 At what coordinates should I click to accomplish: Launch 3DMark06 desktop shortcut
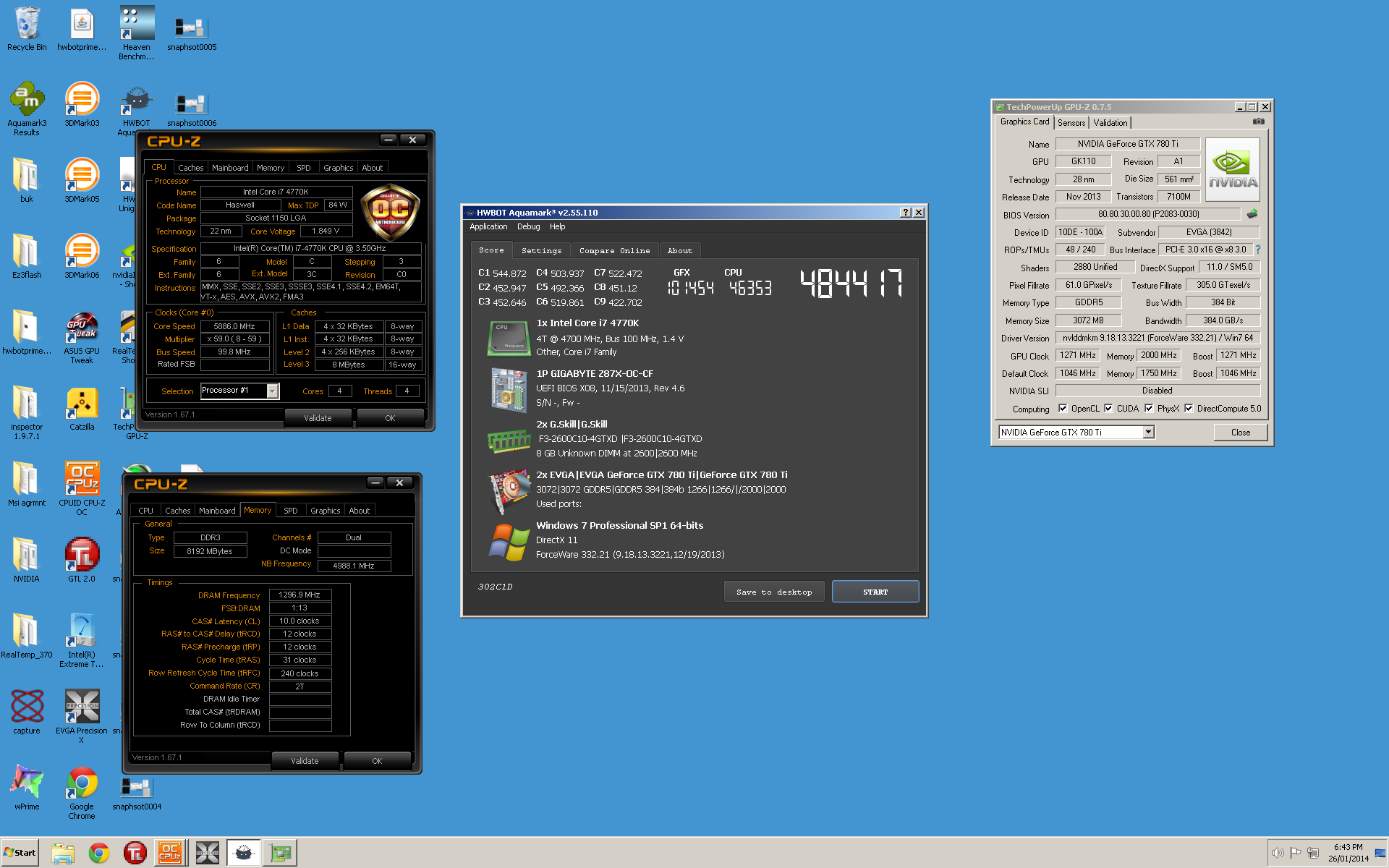click(x=82, y=257)
